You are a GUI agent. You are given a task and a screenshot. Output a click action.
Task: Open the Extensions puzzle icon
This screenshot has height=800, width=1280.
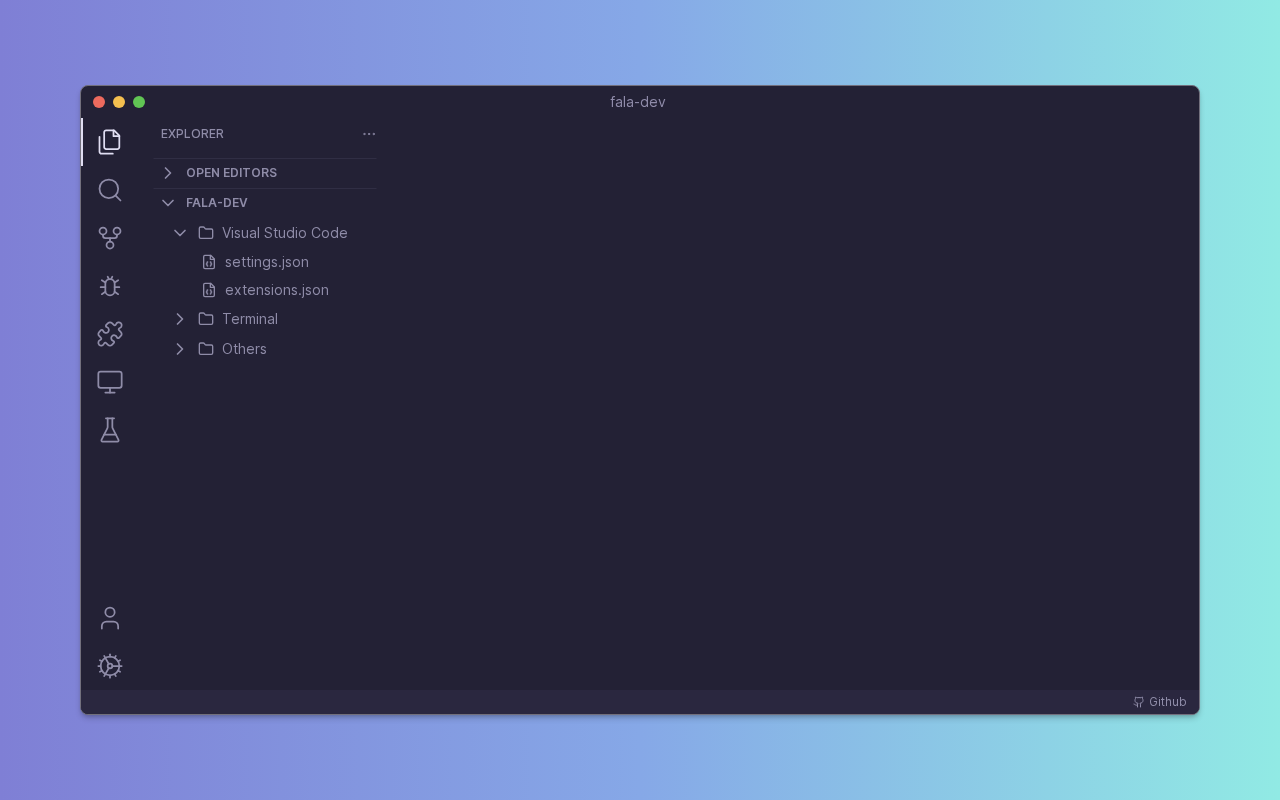[x=110, y=334]
